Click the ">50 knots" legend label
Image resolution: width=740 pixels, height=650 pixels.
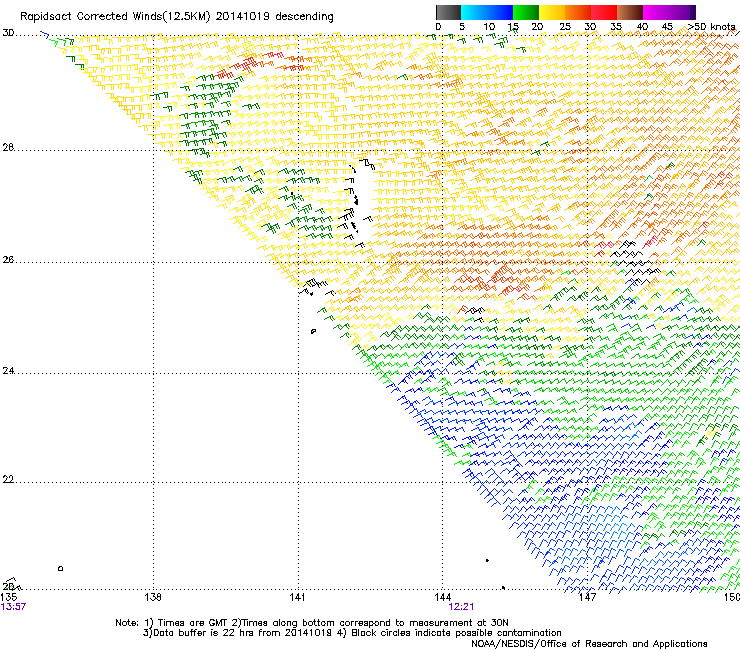click(711, 27)
